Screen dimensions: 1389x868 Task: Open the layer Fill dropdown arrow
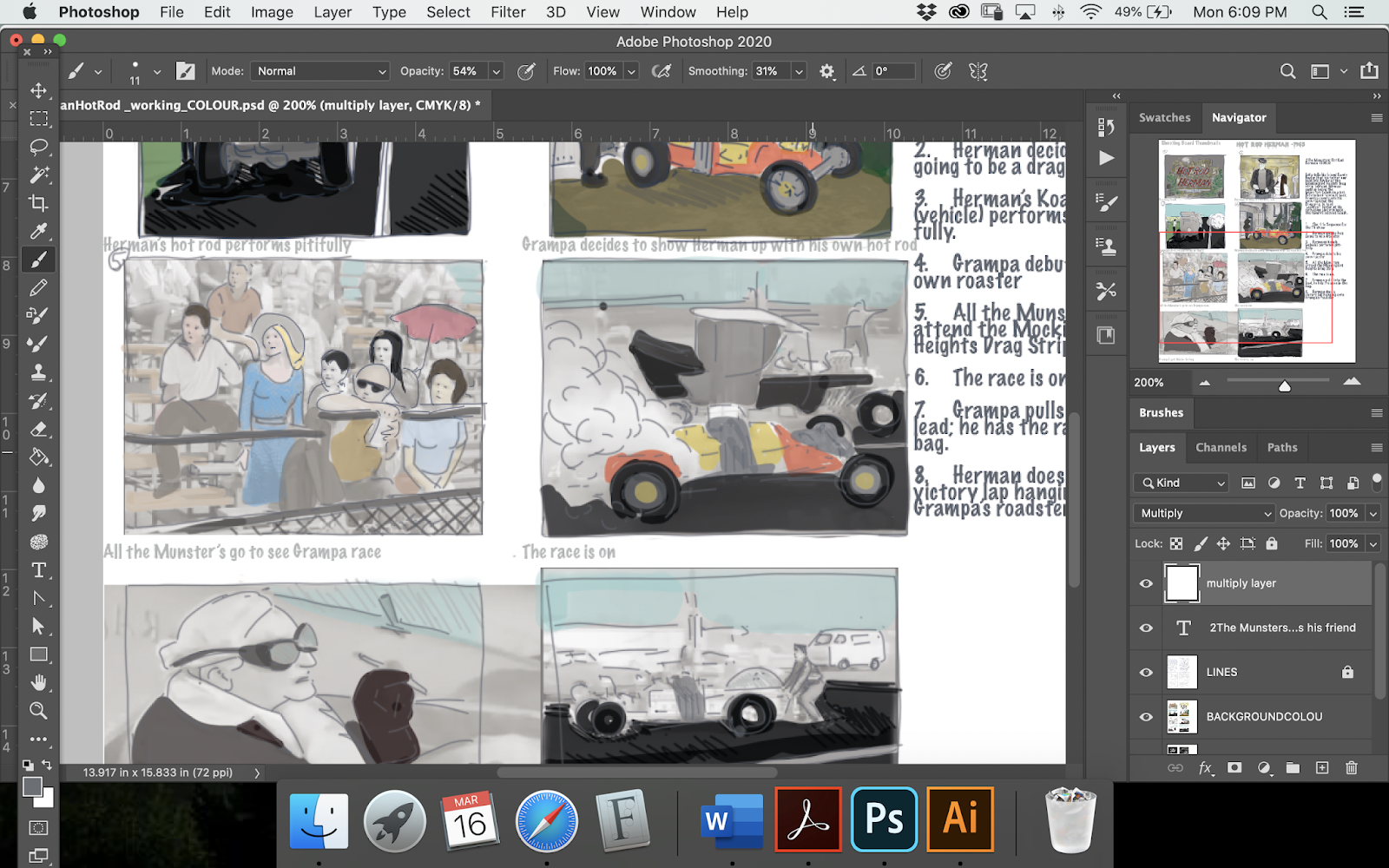(x=1373, y=543)
